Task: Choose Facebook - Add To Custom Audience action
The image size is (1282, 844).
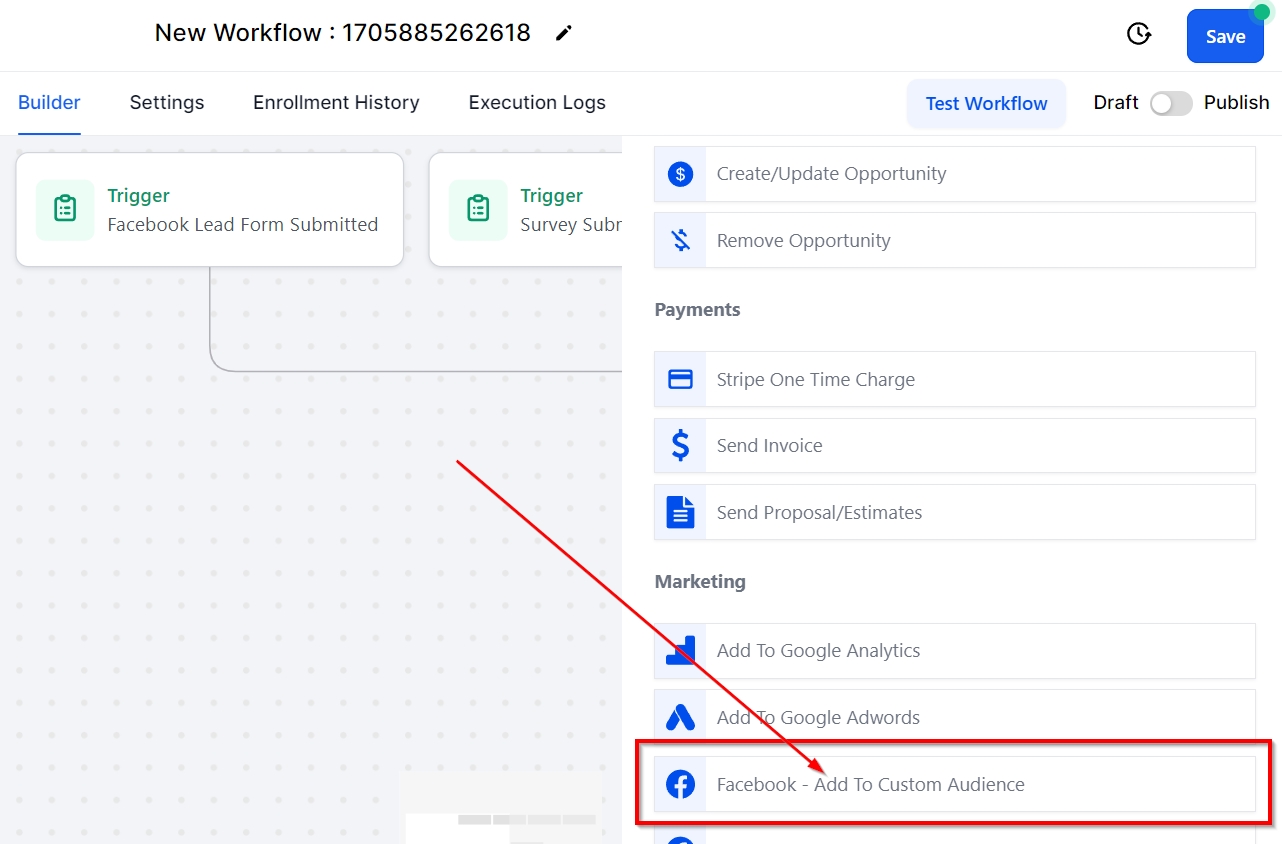Action: pos(870,785)
